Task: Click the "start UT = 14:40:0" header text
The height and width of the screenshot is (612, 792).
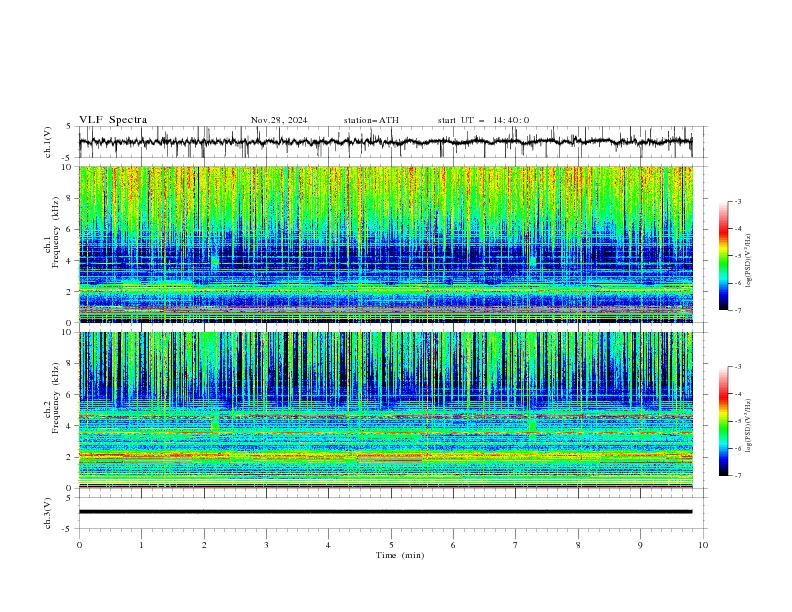Action: pos(483,120)
